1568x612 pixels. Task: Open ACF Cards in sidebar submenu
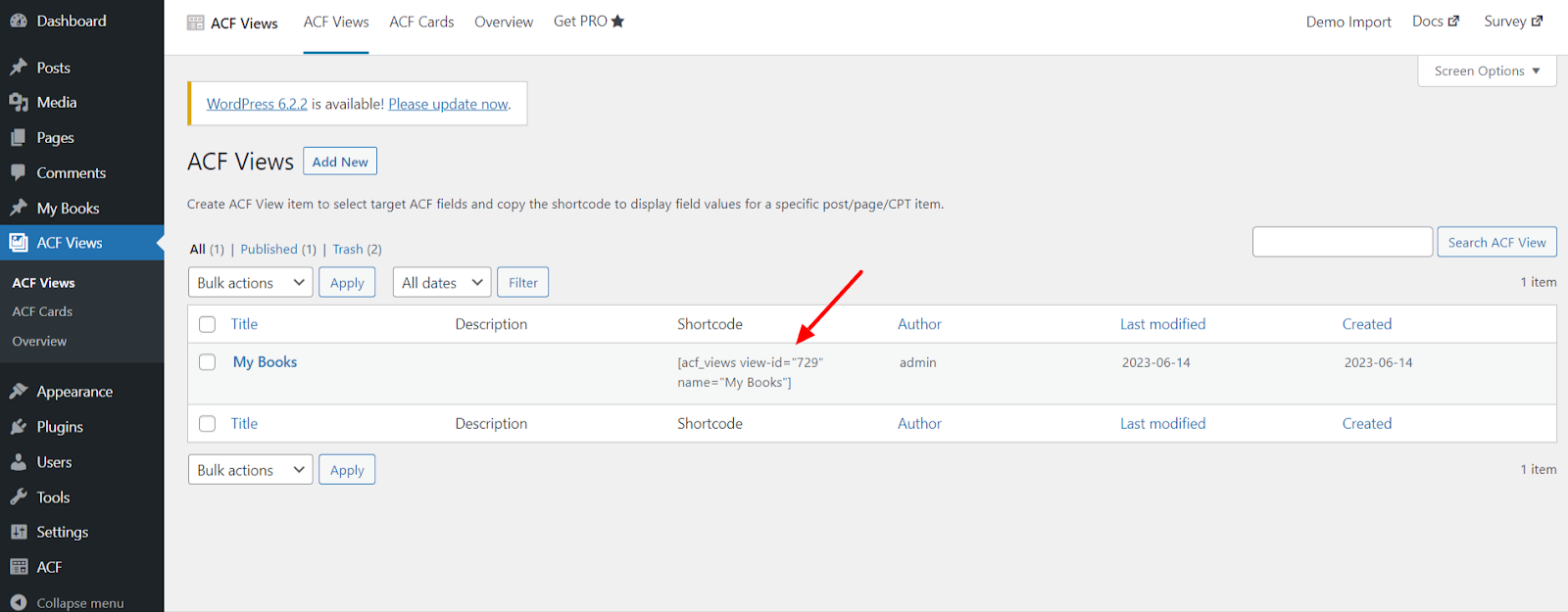click(42, 311)
